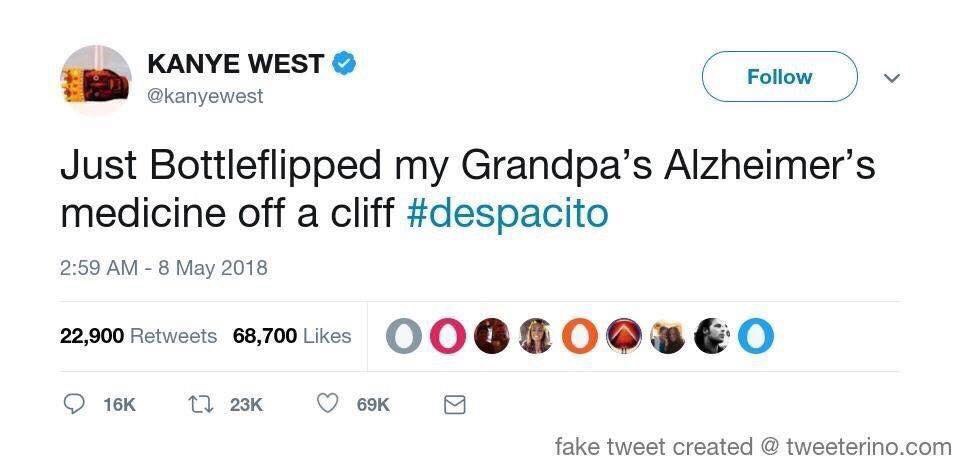Click the blue verified checkmark badge
Viewport: 960px width, 462px height.
click(345, 65)
